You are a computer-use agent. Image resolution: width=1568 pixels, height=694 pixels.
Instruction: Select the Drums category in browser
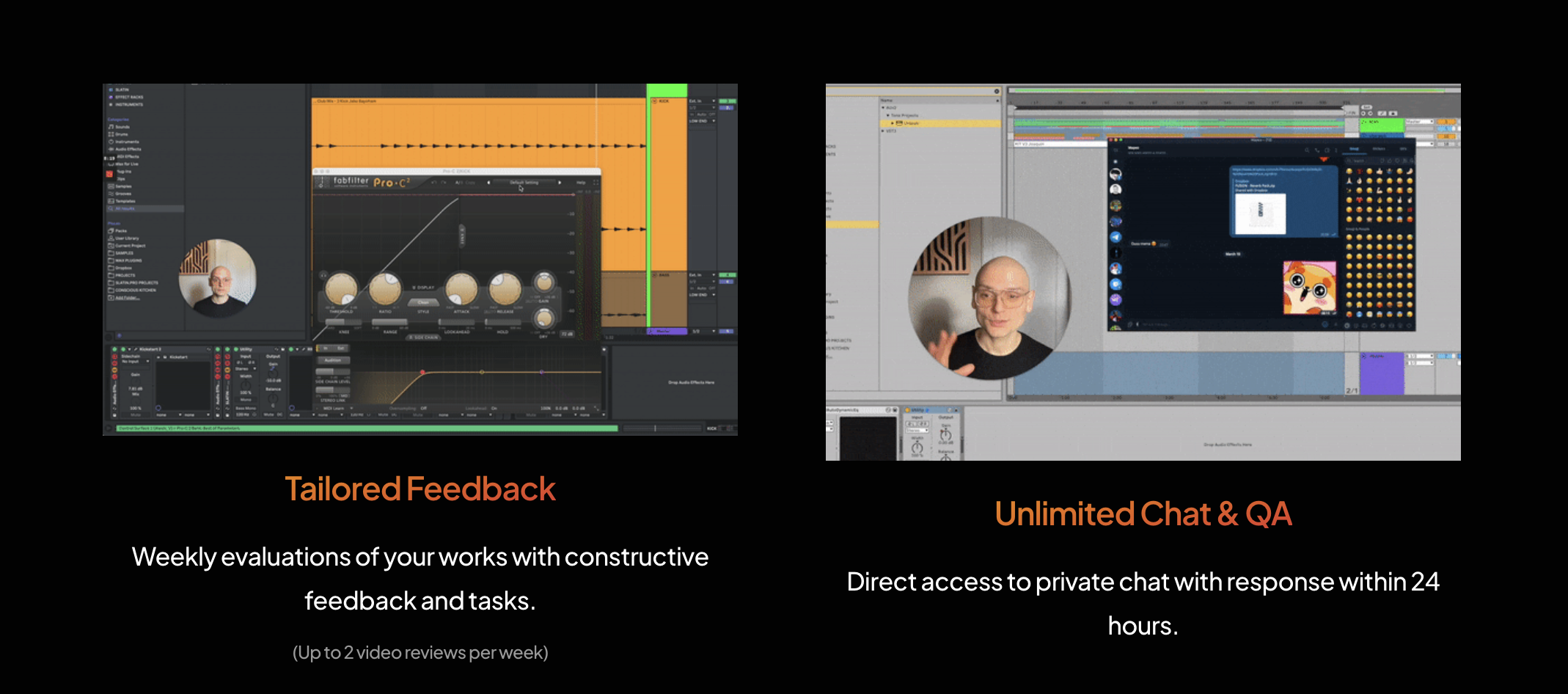tap(121, 134)
